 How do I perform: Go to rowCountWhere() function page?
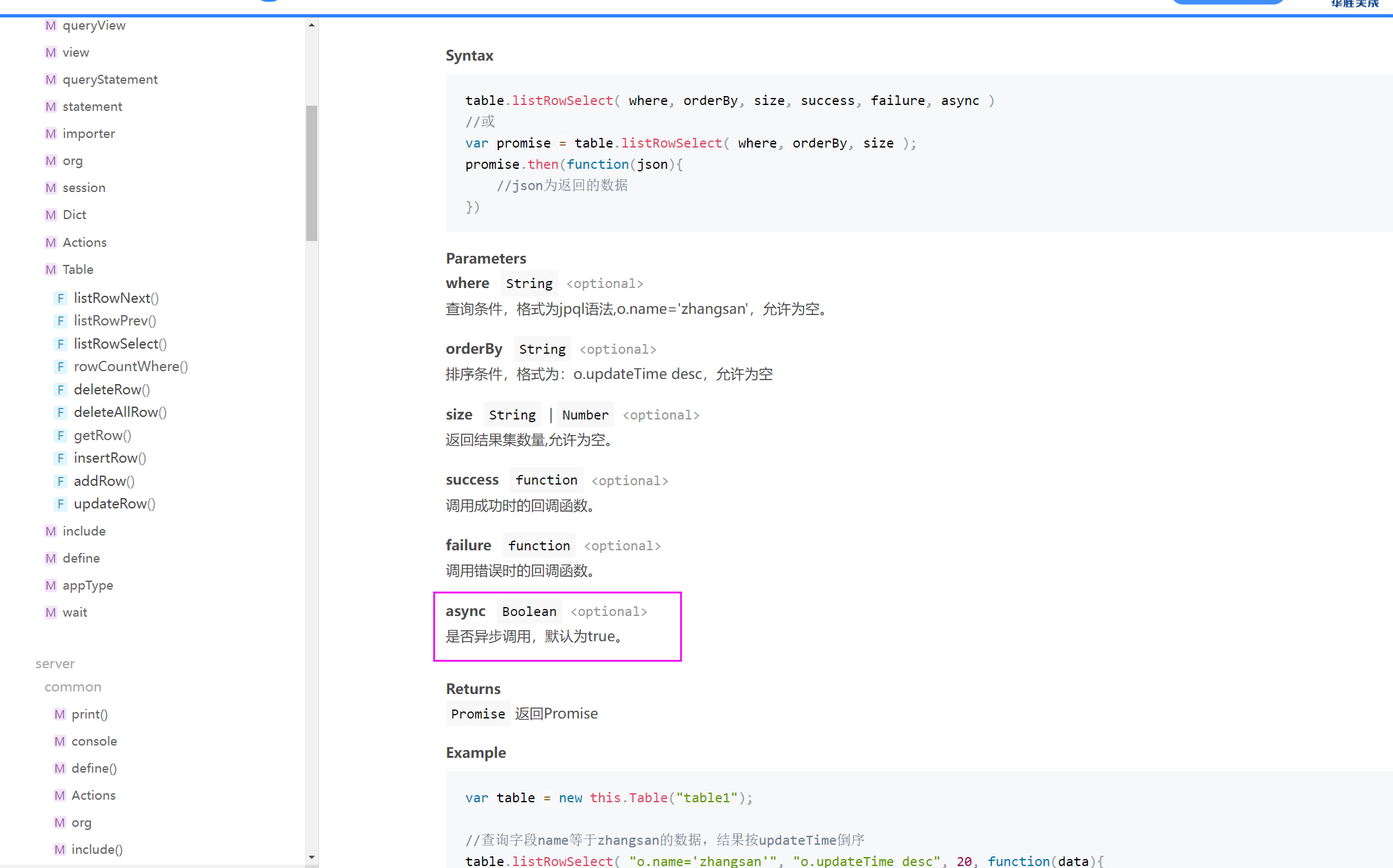tap(131, 367)
